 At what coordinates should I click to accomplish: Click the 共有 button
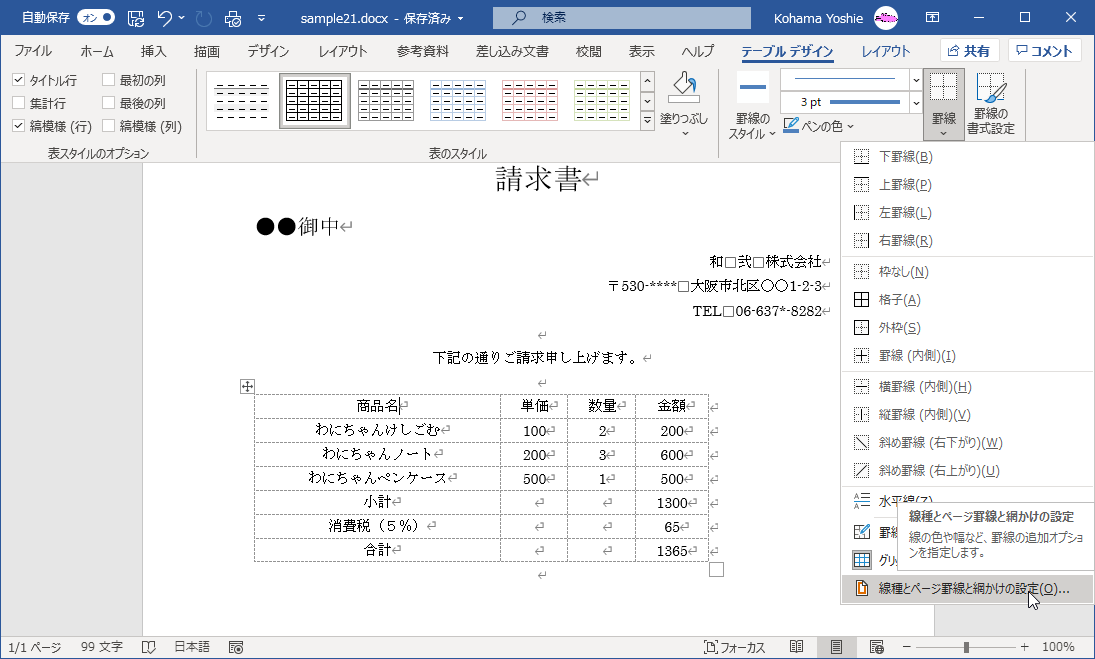[969, 50]
